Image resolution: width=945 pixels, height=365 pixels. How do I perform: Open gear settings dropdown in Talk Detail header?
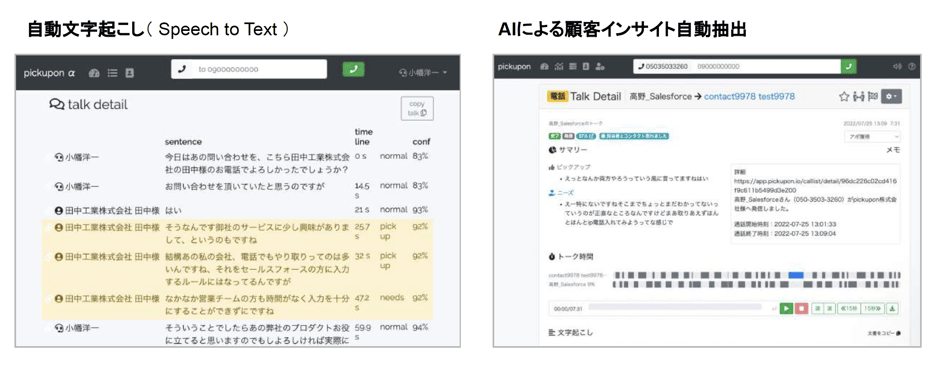(891, 96)
